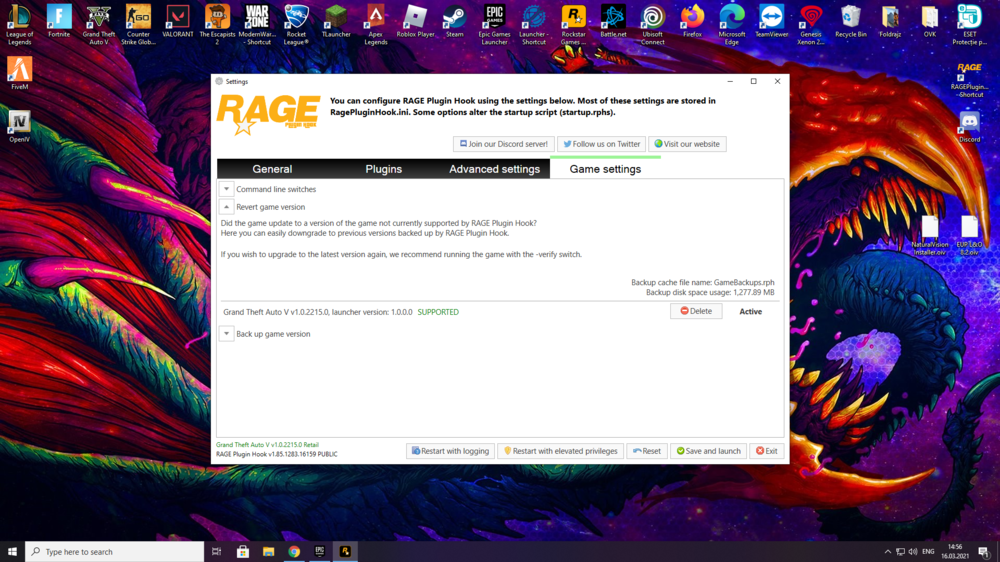Delete the GTA V v1.0.2215.0 backup

[696, 311]
